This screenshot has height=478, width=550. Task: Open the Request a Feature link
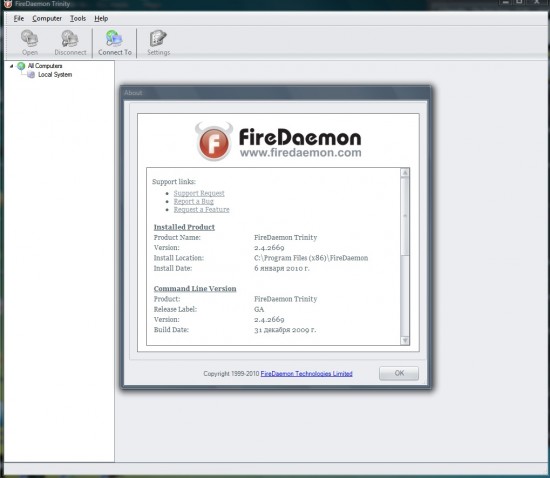pyautogui.click(x=202, y=209)
